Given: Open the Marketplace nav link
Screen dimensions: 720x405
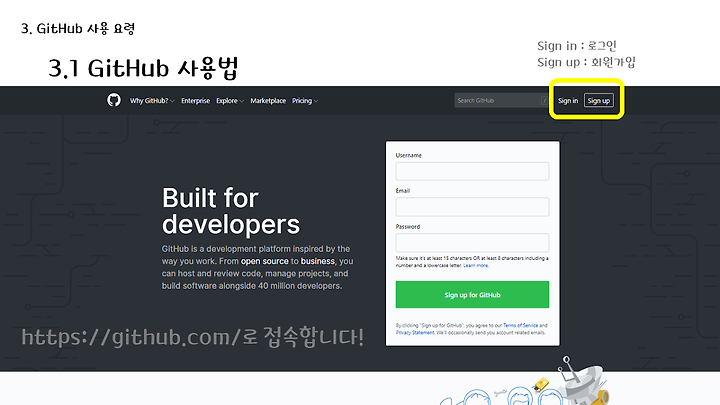Looking at the screenshot, I should (x=268, y=101).
